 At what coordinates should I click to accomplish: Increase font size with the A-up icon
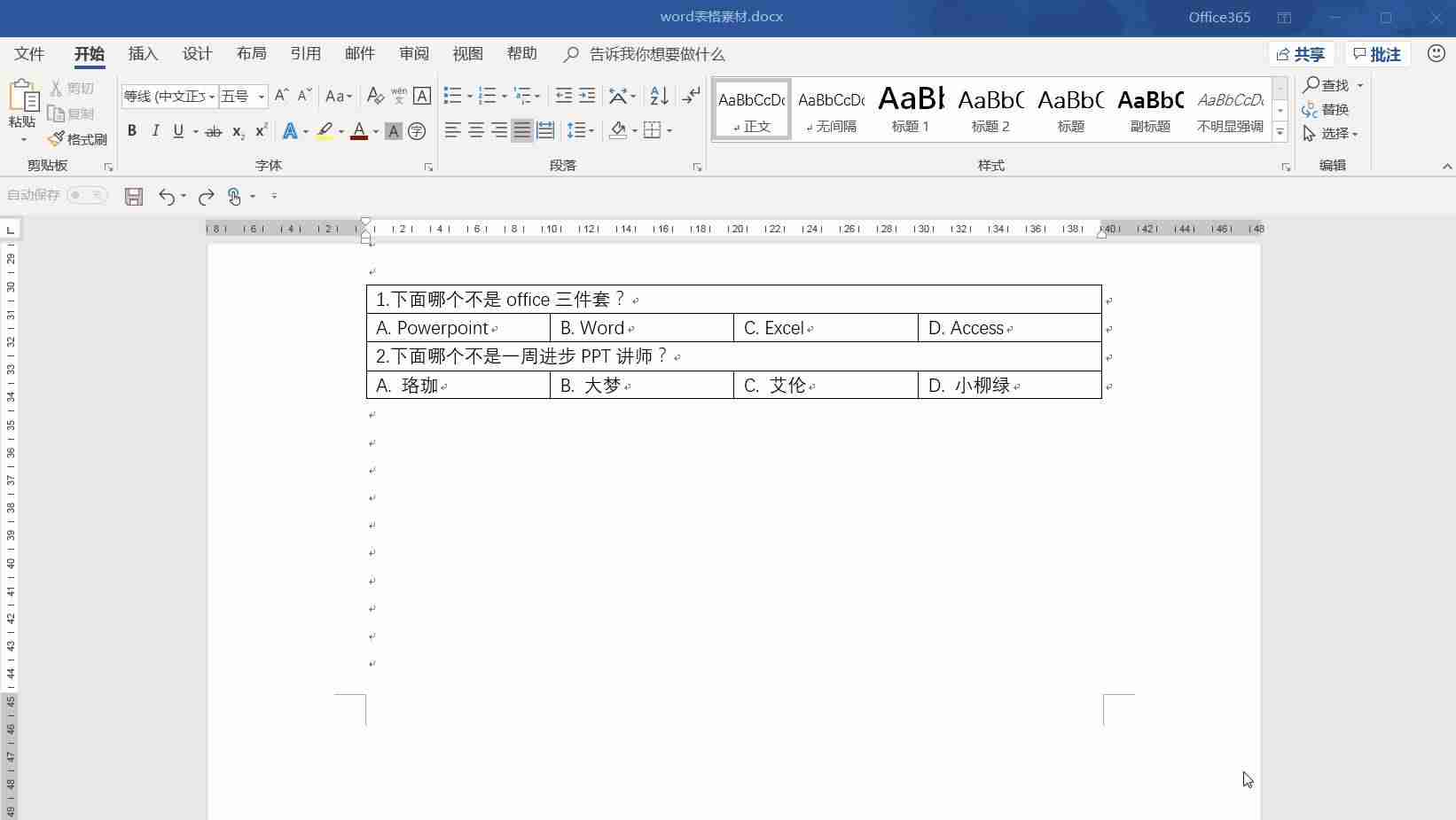(281, 96)
